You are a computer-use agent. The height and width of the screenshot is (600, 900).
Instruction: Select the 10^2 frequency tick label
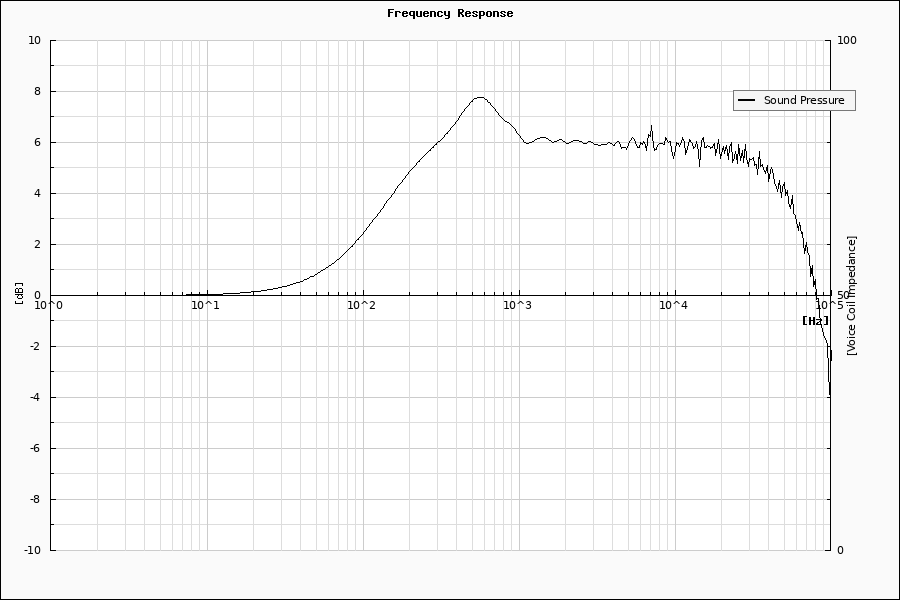[361, 306]
